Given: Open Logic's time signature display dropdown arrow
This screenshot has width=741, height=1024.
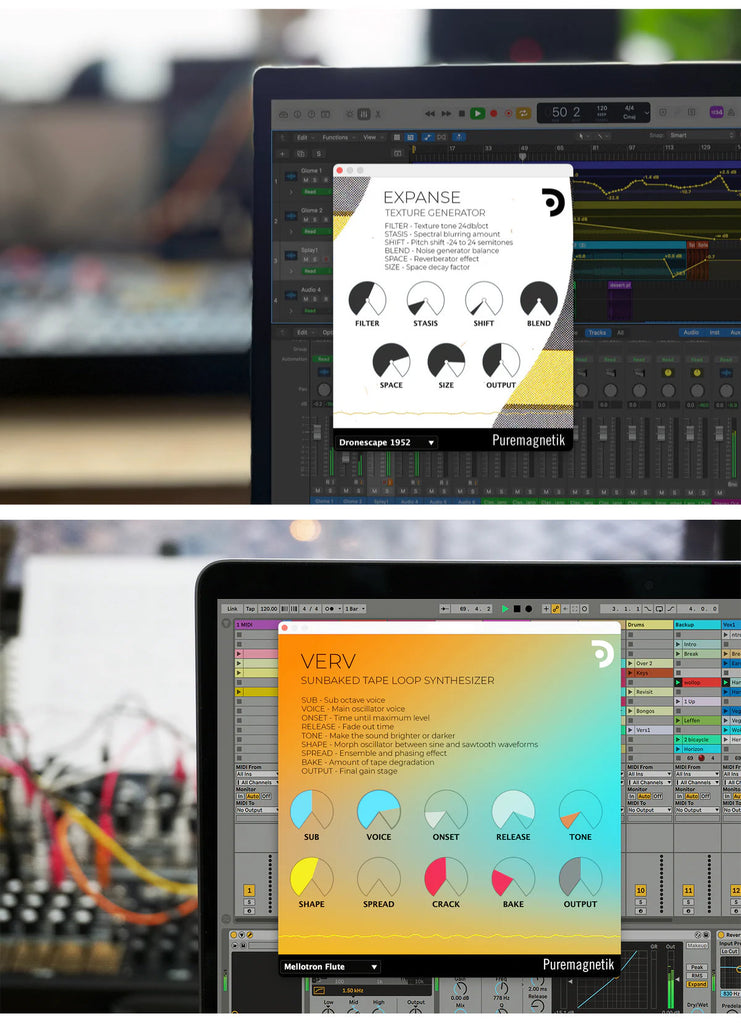Looking at the screenshot, I should tap(646, 113).
